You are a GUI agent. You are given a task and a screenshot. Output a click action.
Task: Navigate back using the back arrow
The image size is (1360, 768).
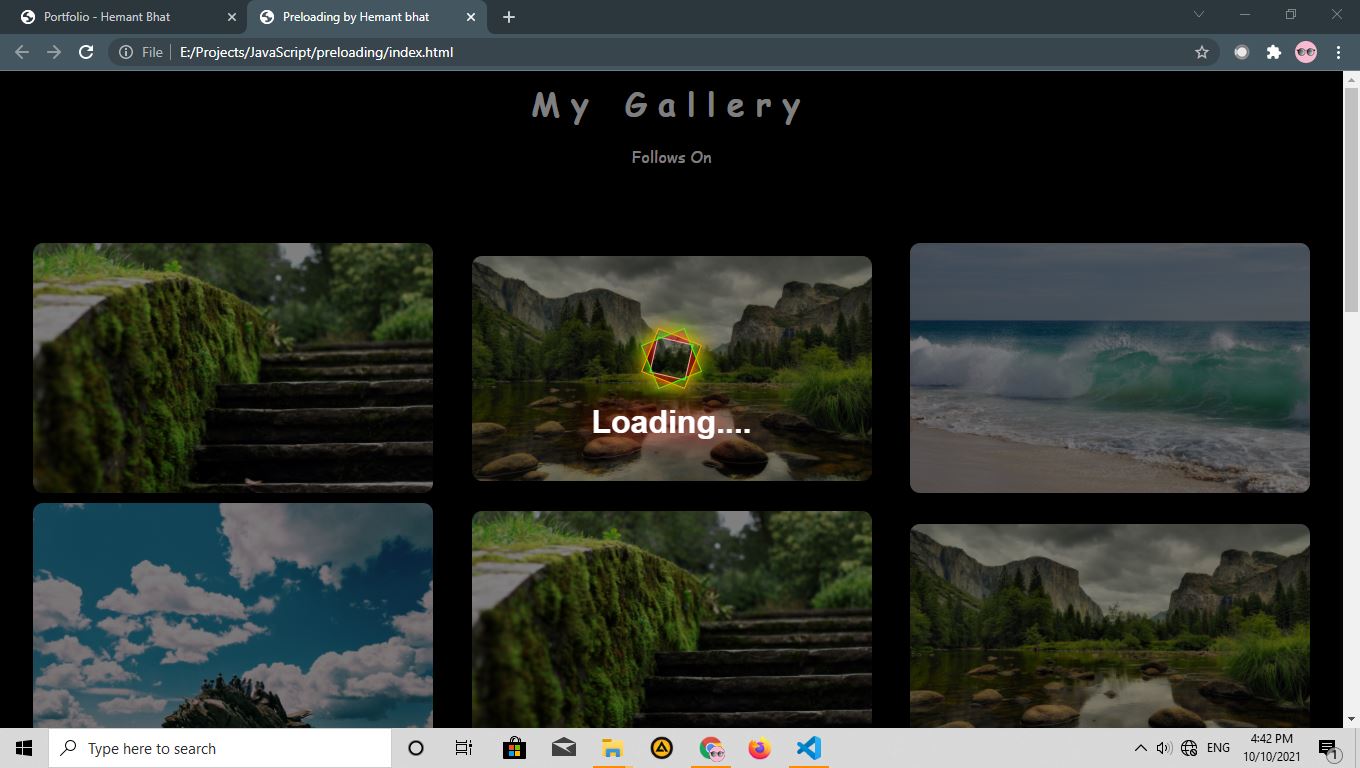[22, 52]
